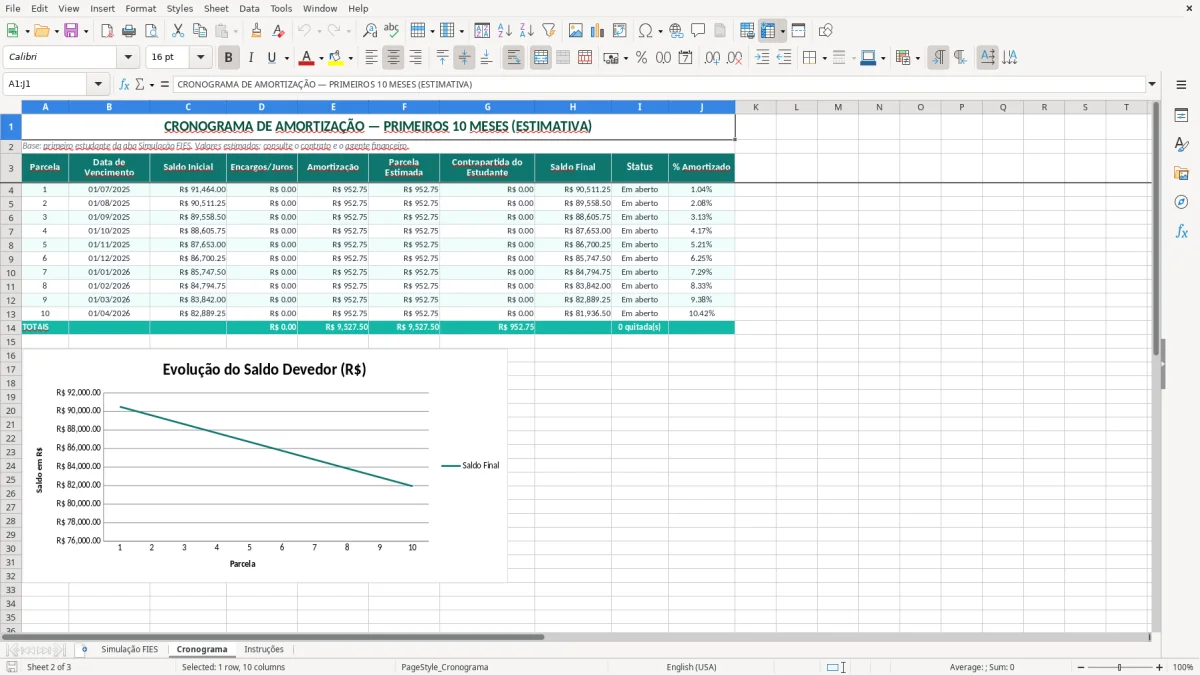Image resolution: width=1200 pixels, height=675 pixels.
Task: Toggle Underline formatting
Action: tap(271, 58)
